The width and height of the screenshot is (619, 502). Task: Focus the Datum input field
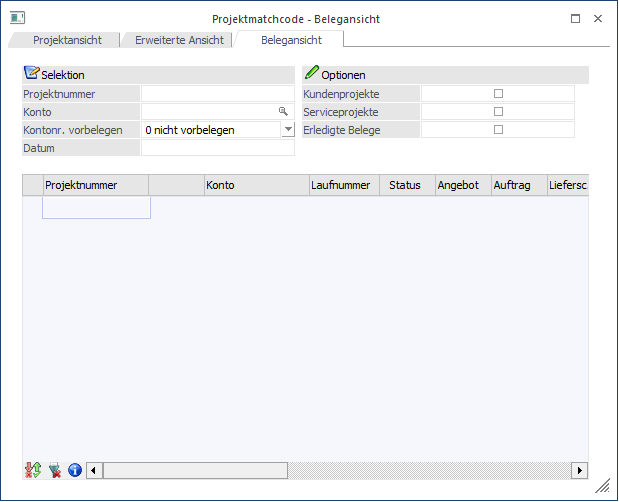[x=217, y=148]
